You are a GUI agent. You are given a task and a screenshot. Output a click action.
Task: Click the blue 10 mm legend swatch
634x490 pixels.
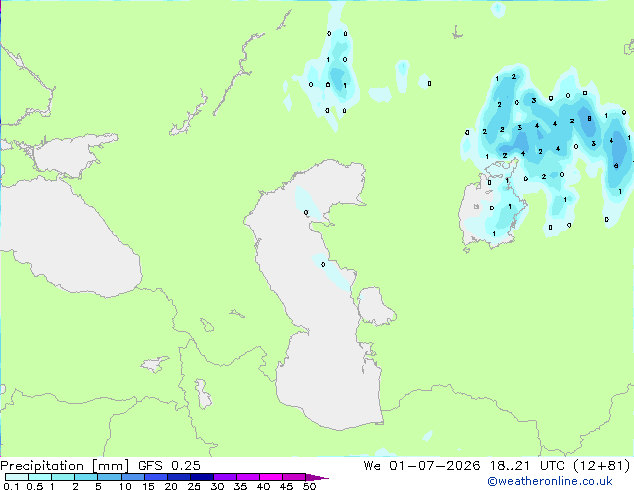pos(132,477)
